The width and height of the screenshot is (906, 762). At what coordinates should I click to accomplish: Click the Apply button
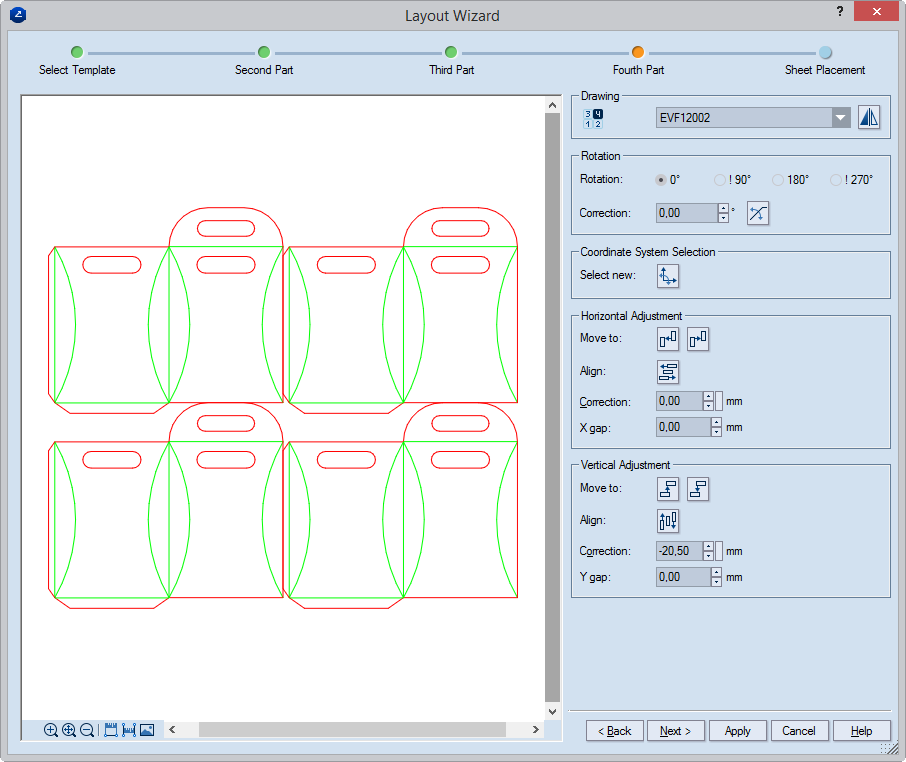tap(737, 731)
